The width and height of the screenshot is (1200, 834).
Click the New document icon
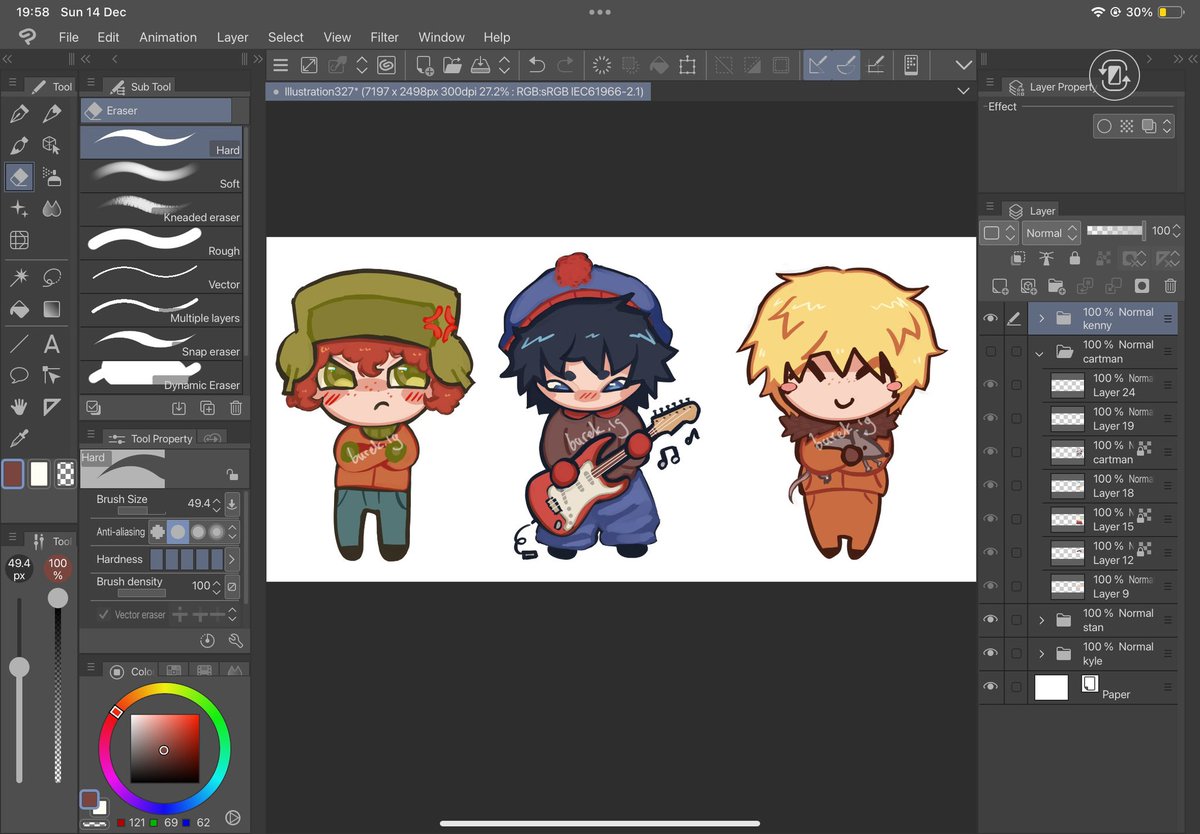click(x=424, y=65)
